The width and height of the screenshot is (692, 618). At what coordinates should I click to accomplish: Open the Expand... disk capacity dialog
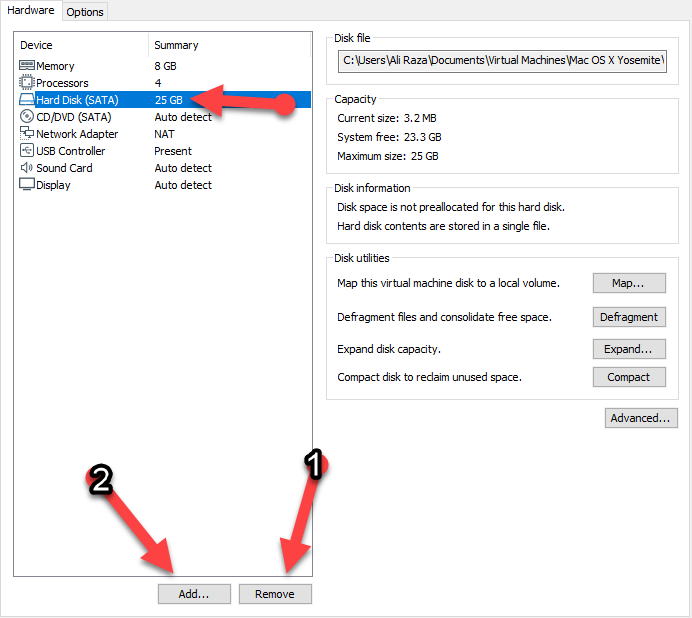[x=629, y=349]
